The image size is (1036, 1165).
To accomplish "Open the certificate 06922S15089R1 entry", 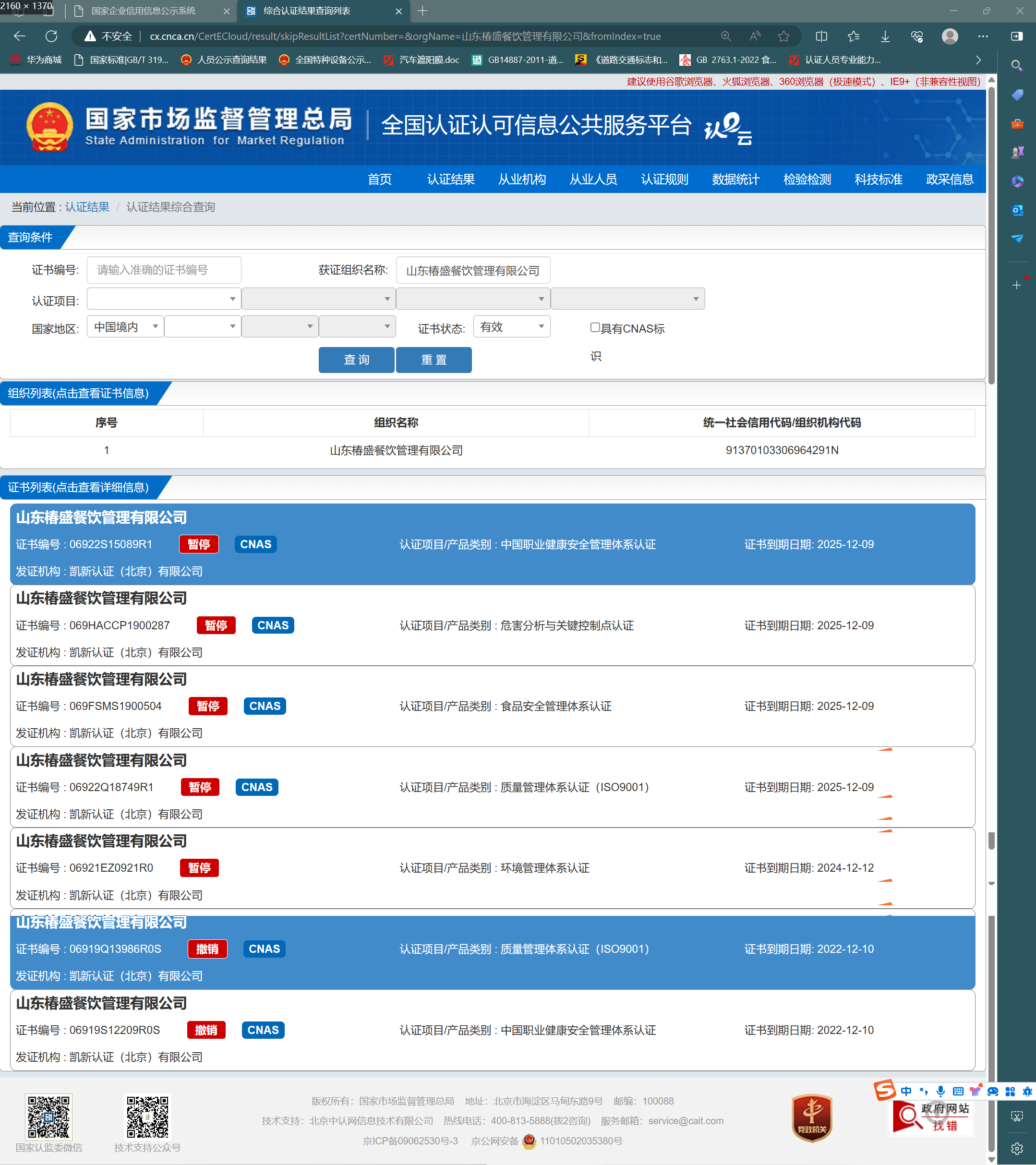I will pos(493,544).
